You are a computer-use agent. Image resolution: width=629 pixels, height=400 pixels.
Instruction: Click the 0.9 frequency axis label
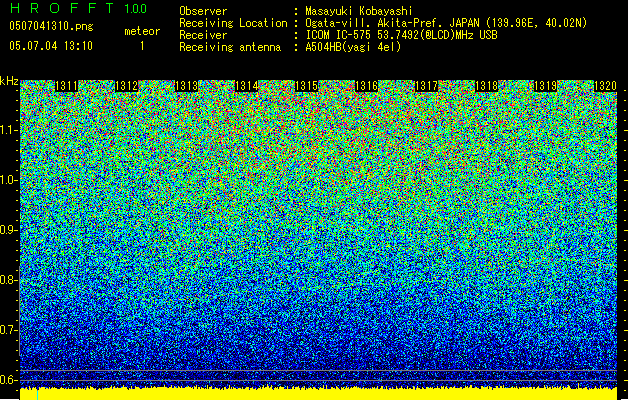point(9,230)
